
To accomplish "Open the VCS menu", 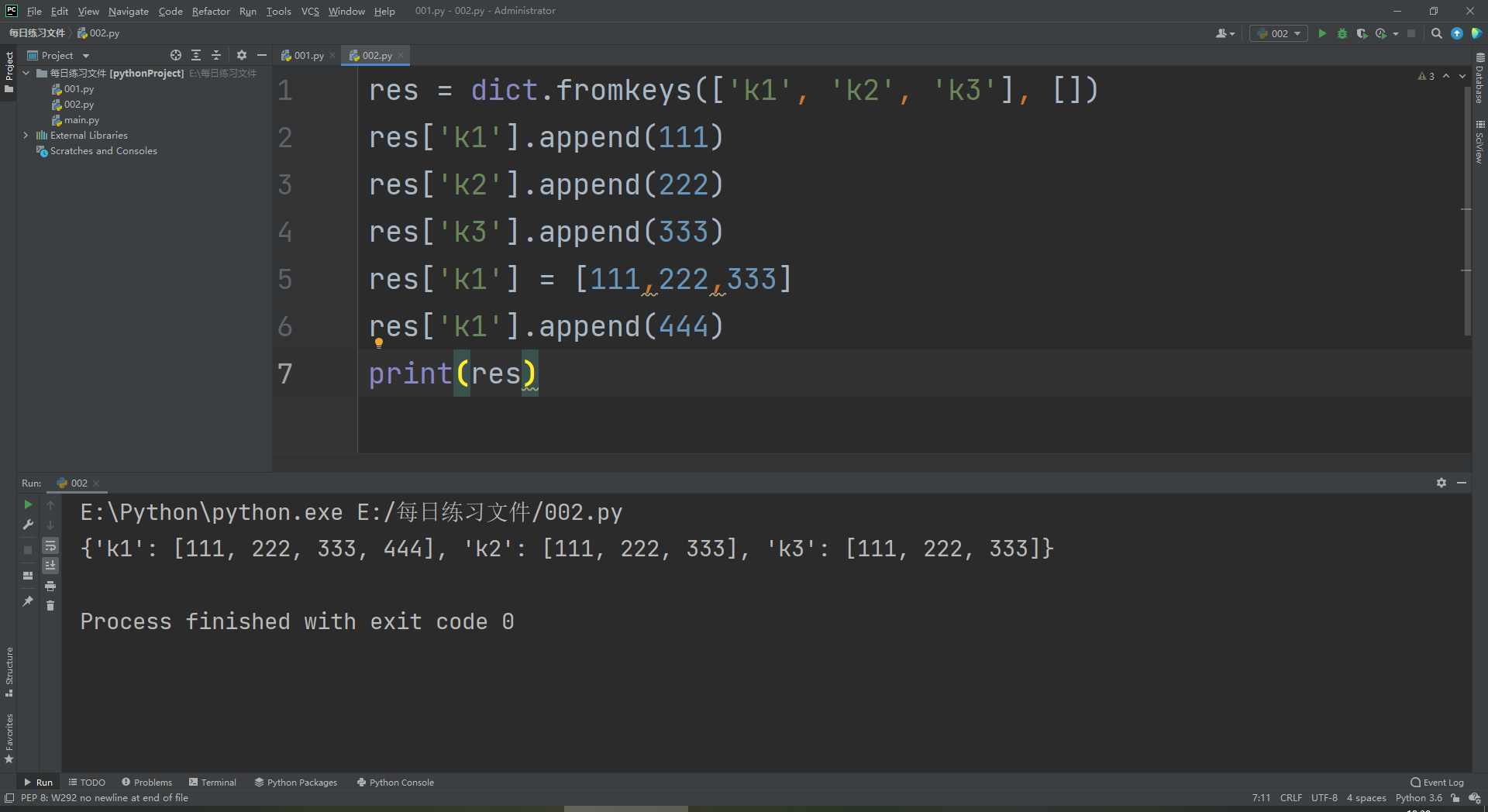I will (310, 11).
